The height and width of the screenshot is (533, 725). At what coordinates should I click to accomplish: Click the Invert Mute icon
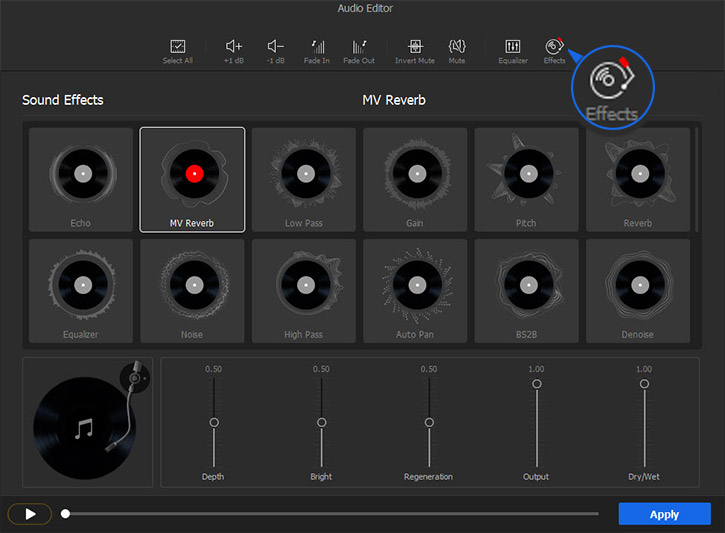[x=415, y=47]
